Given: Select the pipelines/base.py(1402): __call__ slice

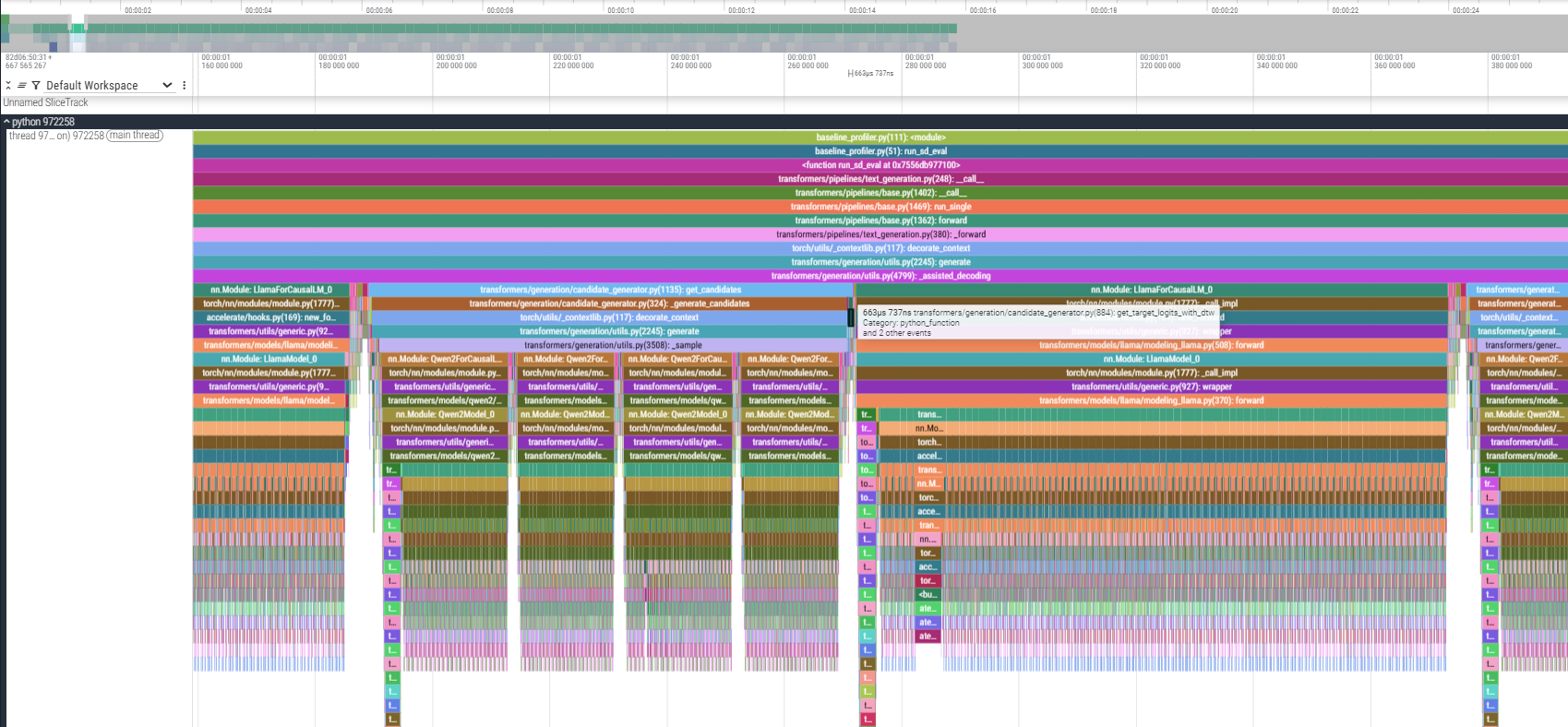Looking at the screenshot, I should [880, 193].
